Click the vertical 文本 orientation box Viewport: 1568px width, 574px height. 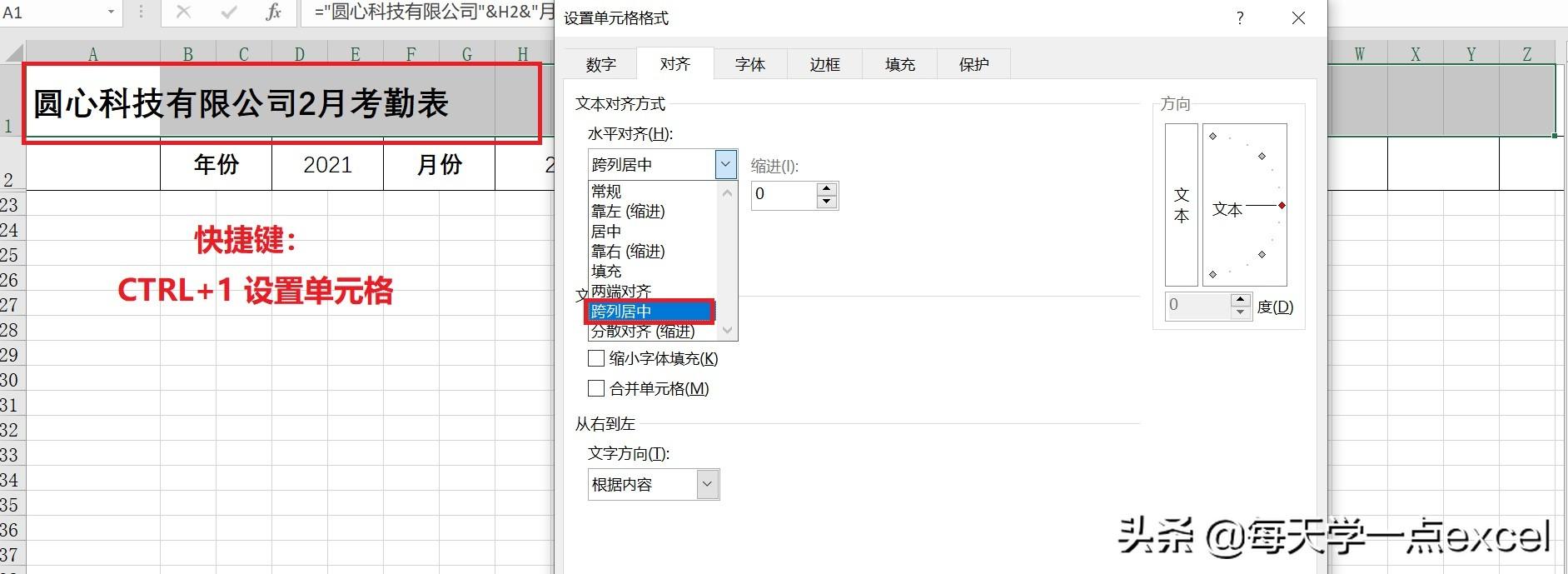coord(1181,205)
